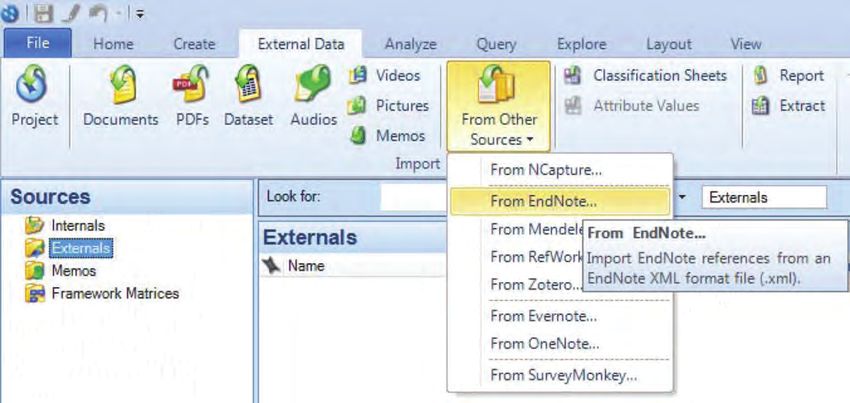Switch to the Create ribbon tab
Image resolution: width=850 pixels, height=403 pixels.
194,44
